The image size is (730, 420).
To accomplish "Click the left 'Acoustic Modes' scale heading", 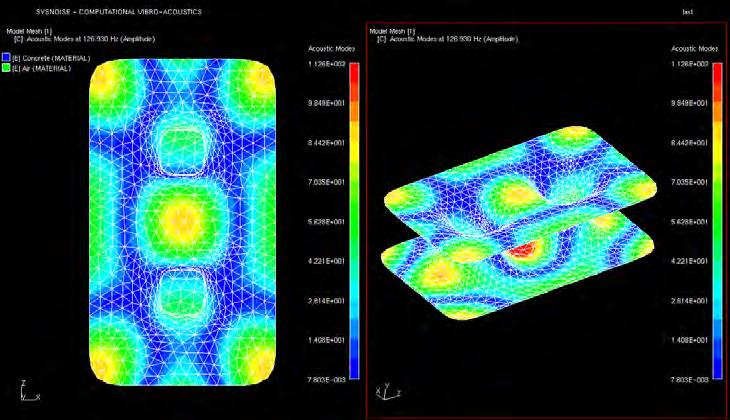I will click(x=331, y=49).
